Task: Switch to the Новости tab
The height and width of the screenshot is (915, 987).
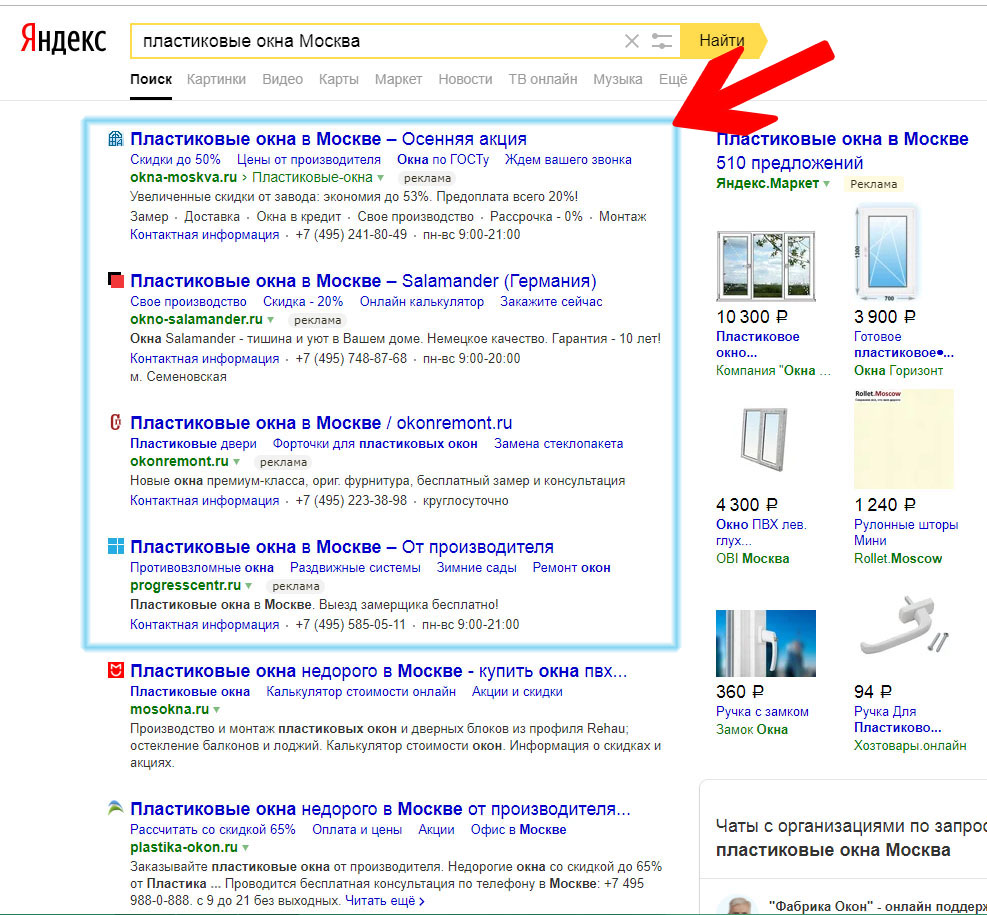Action: (x=465, y=79)
